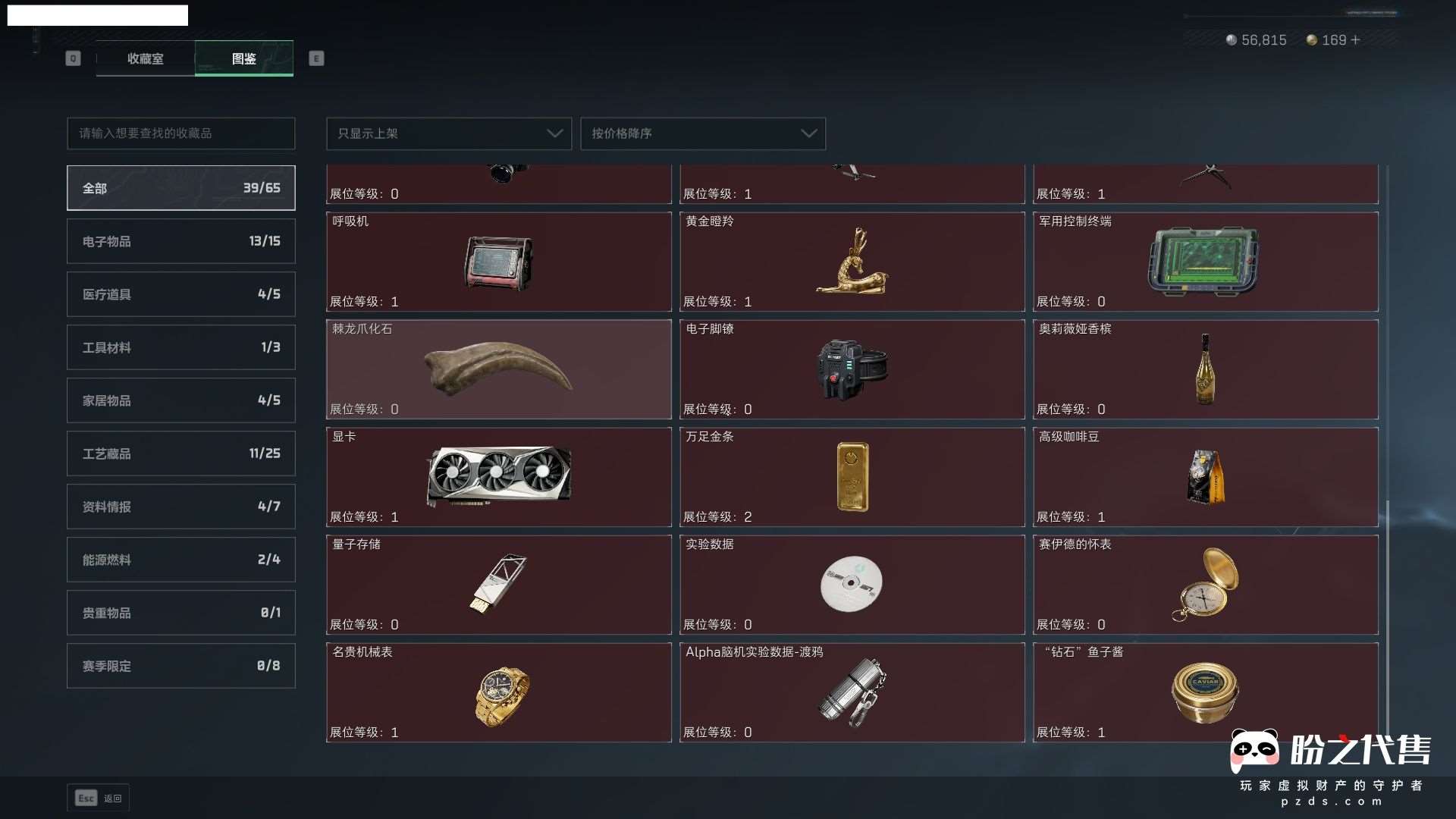Click the Esc 返回 back button
The width and height of the screenshot is (1456, 819).
[99, 798]
